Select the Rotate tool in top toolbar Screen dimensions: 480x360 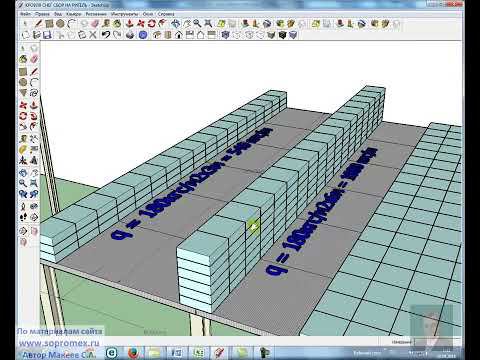click(x=152, y=24)
